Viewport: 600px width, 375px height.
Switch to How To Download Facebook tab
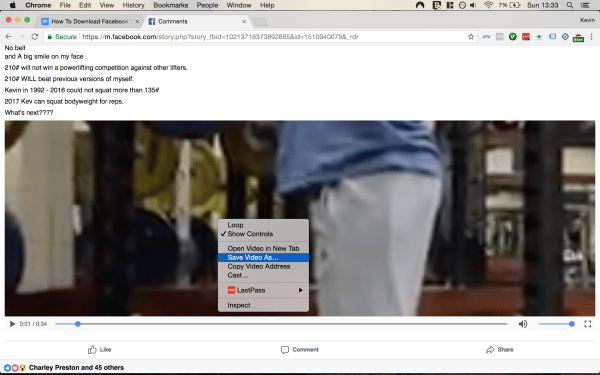click(90, 21)
